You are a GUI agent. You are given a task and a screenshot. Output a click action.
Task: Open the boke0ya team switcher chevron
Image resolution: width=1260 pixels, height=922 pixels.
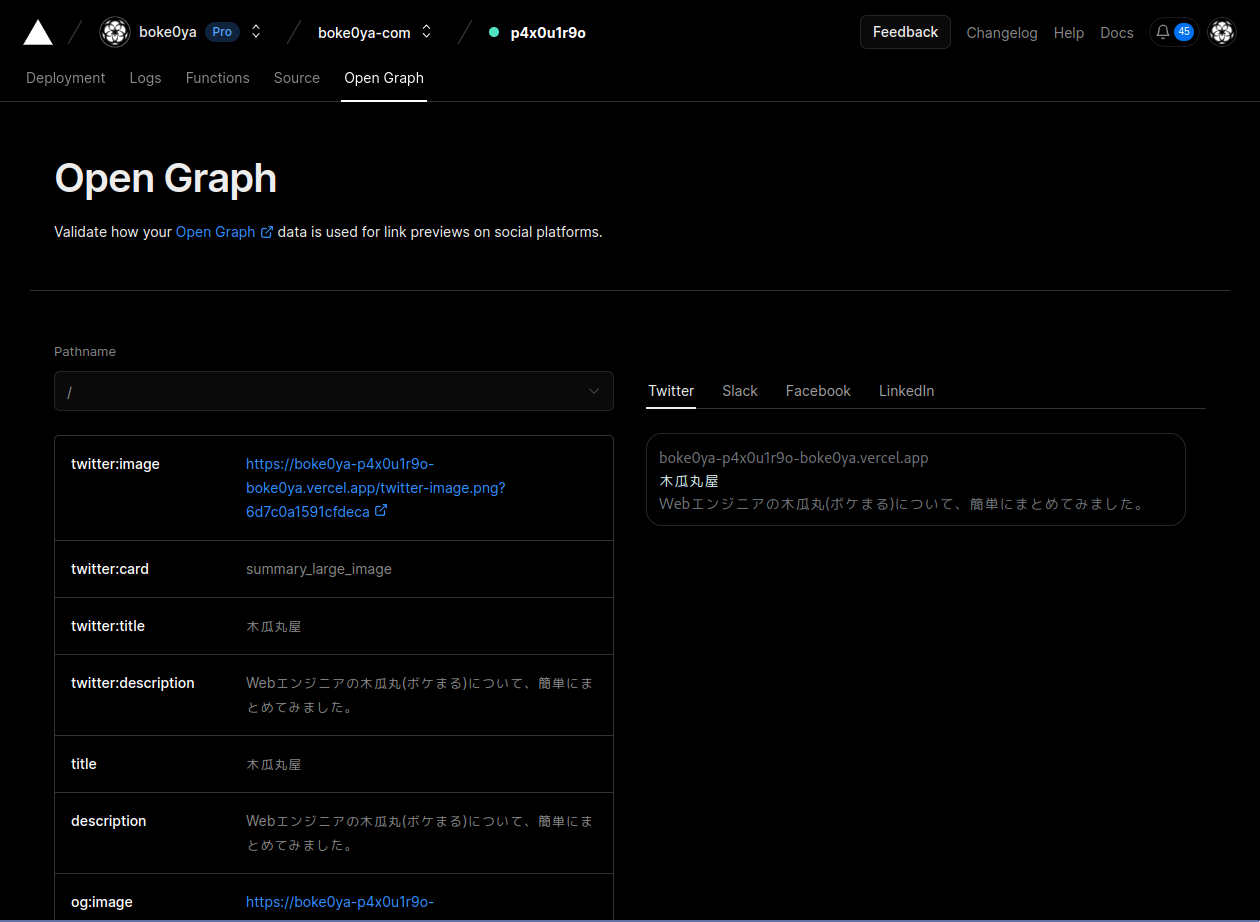coord(256,31)
